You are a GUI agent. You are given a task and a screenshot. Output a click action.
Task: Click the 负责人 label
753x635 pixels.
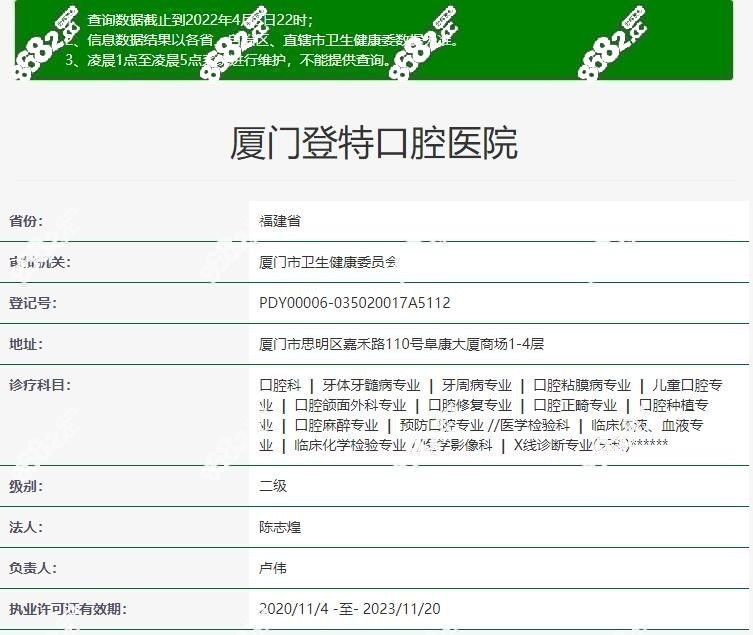point(33,568)
